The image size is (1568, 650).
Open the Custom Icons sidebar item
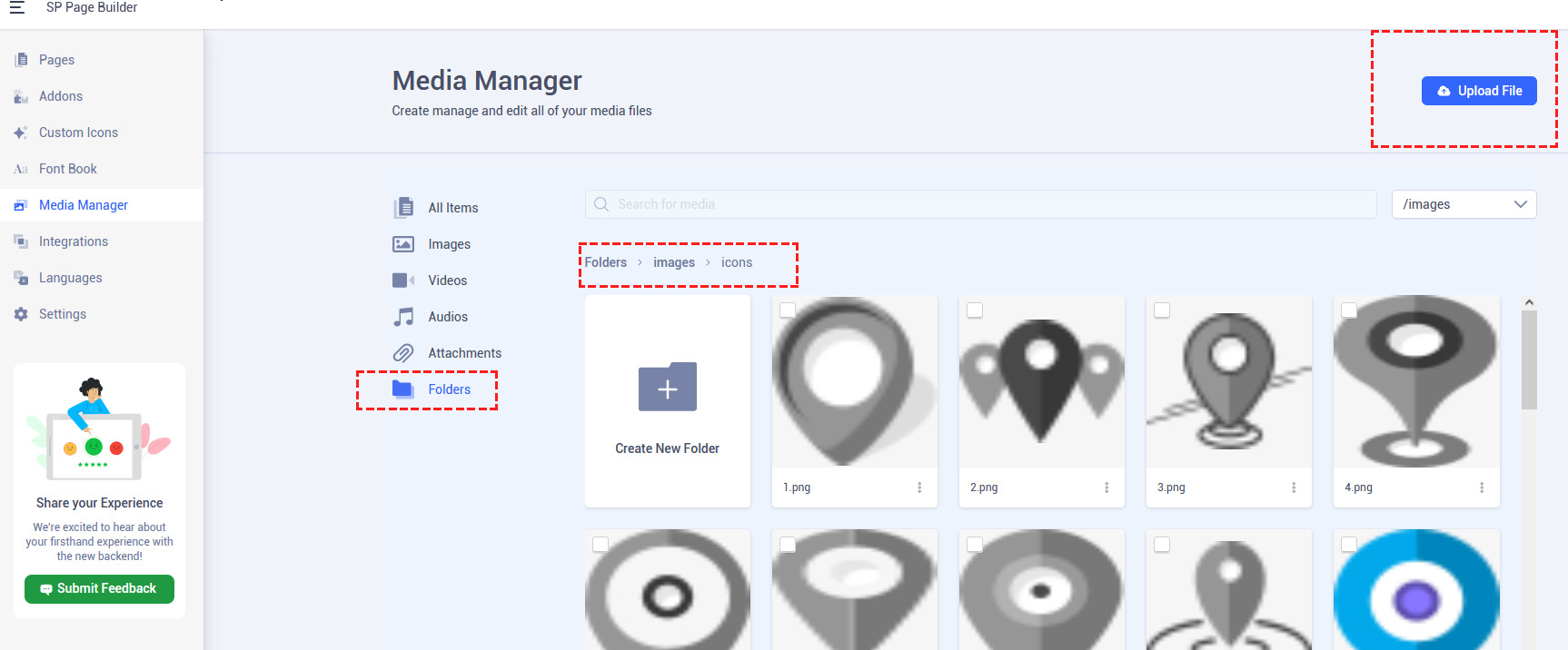pyautogui.click(x=78, y=133)
